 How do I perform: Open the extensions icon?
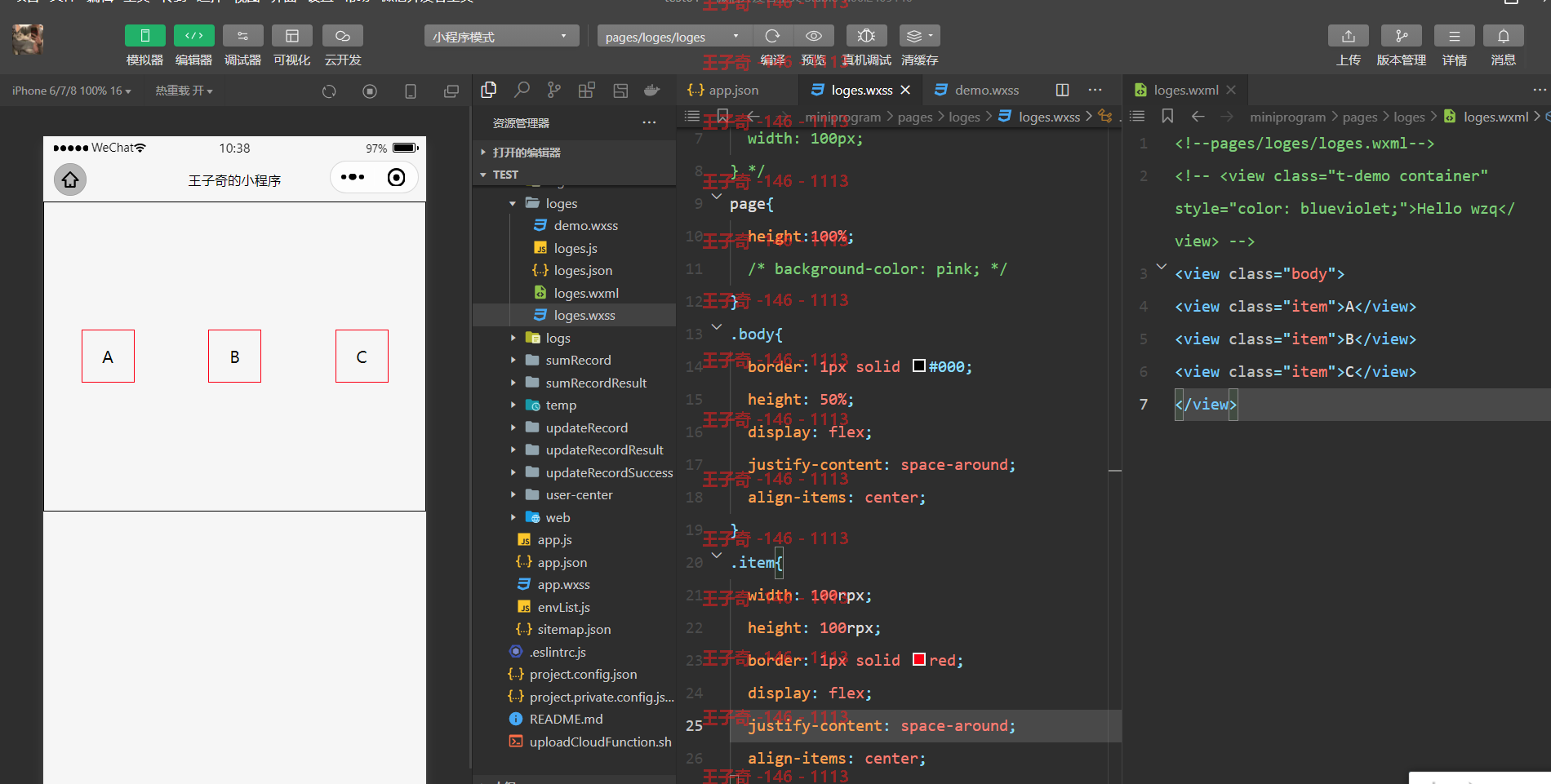click(x=586, y=90)
